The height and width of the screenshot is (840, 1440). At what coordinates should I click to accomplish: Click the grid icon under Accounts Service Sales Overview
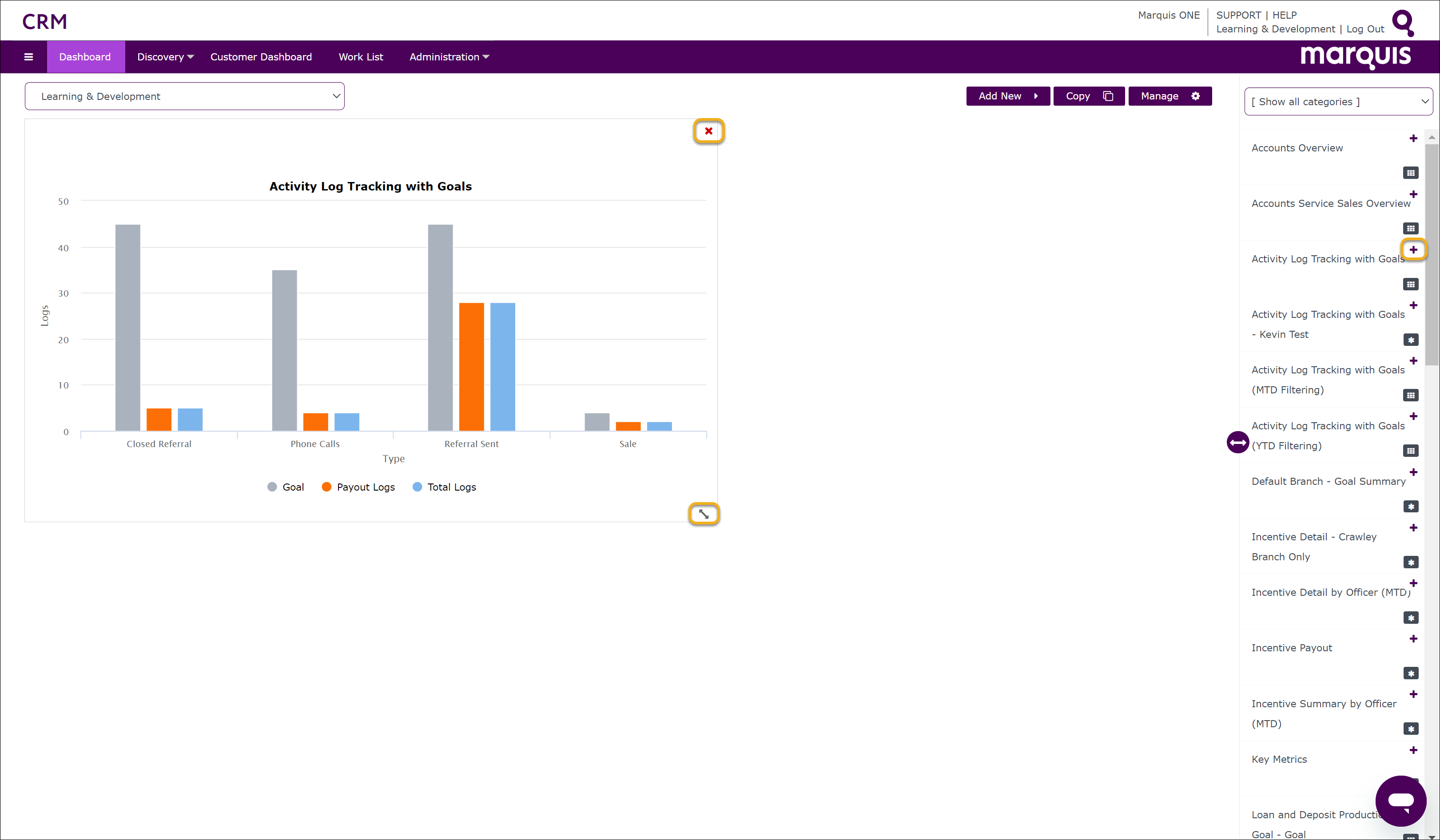pyautogui.click(x=1410, y=228)
